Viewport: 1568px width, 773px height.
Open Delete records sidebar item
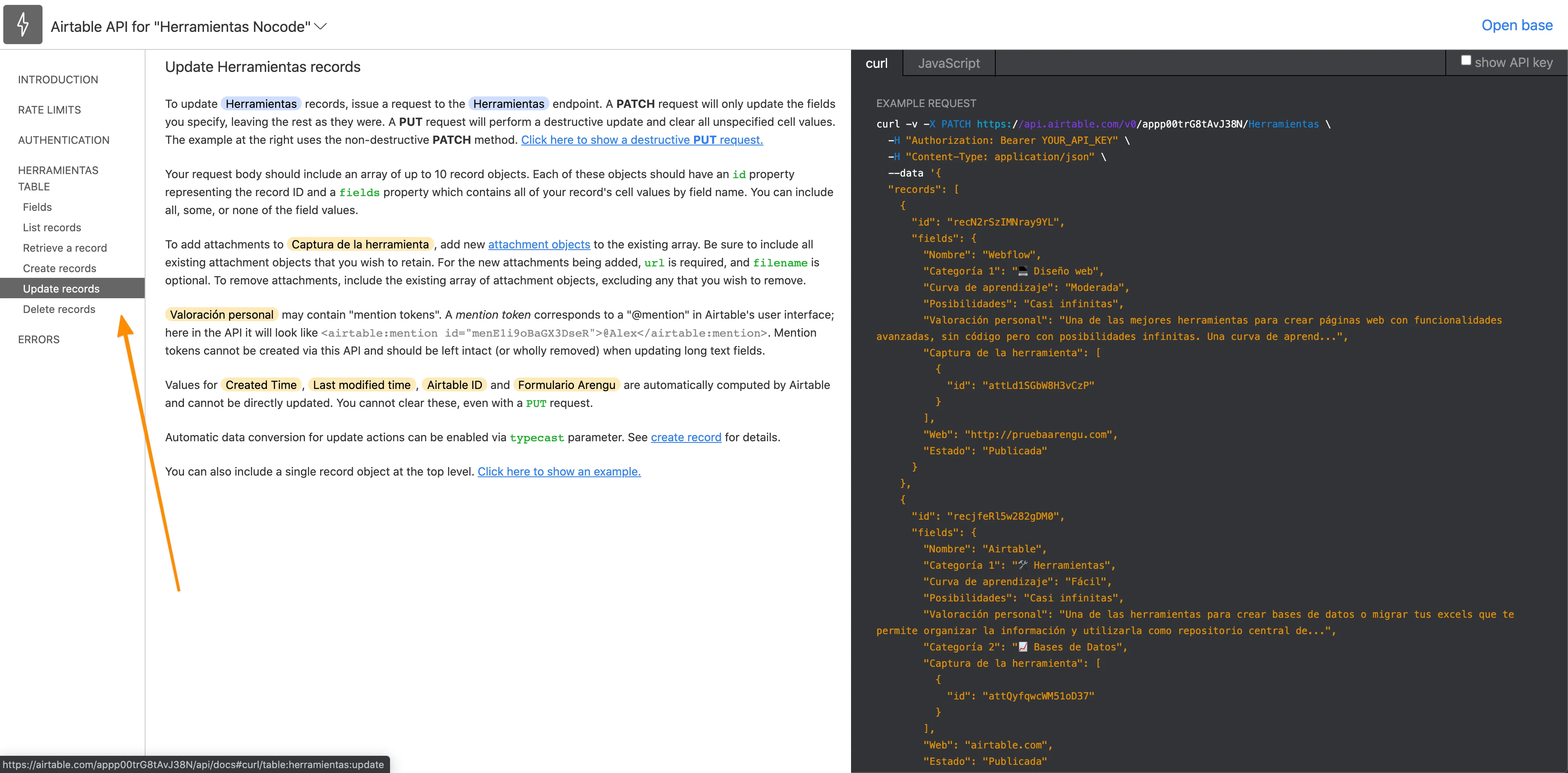[59, 309]
